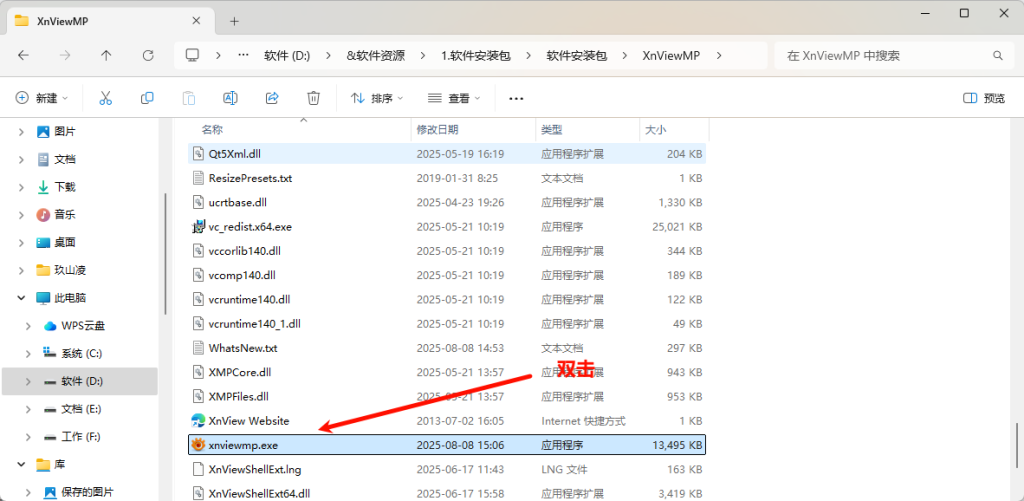
Task: Click the Cut scissors icon
Action: (105, 98)
